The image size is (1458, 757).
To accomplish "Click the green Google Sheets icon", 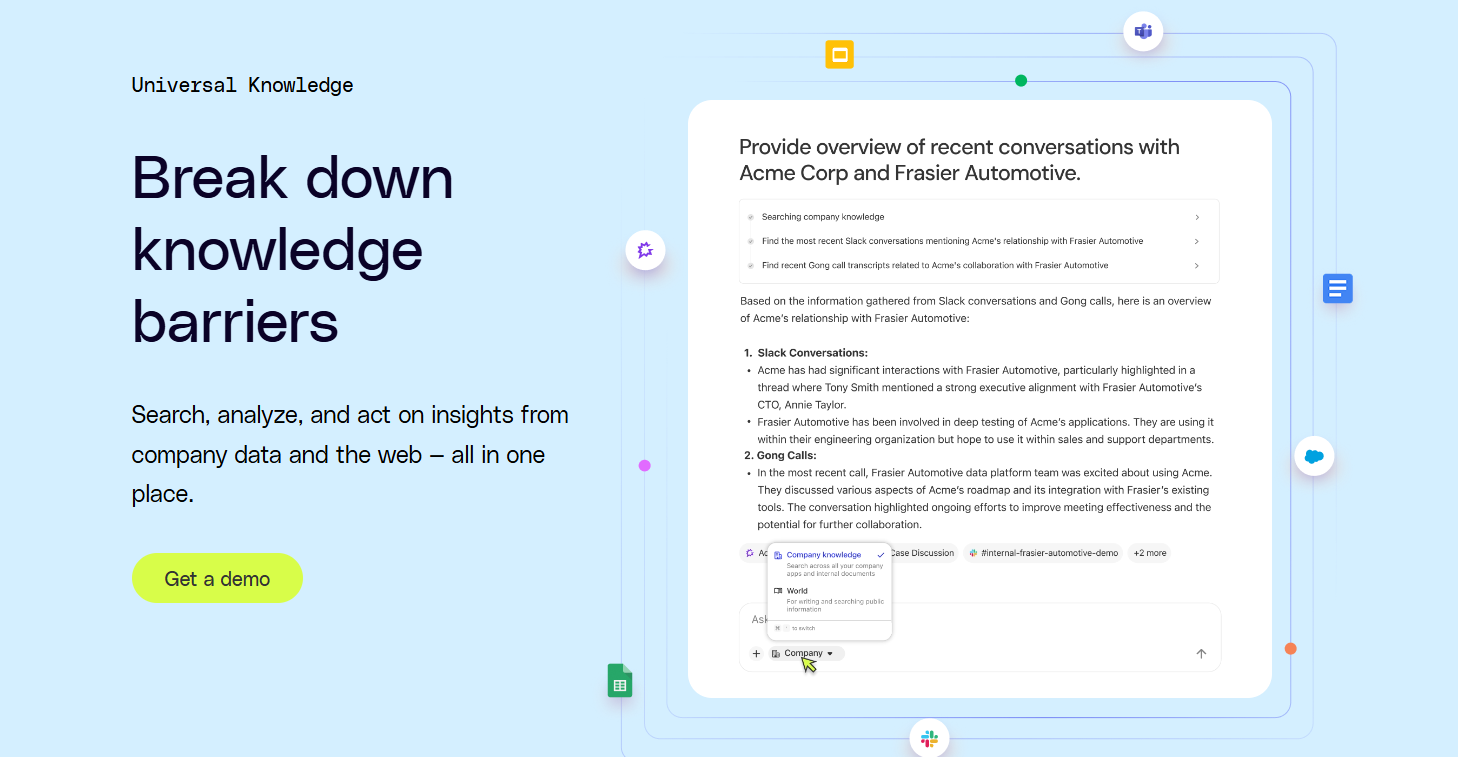I will point(620,681).
